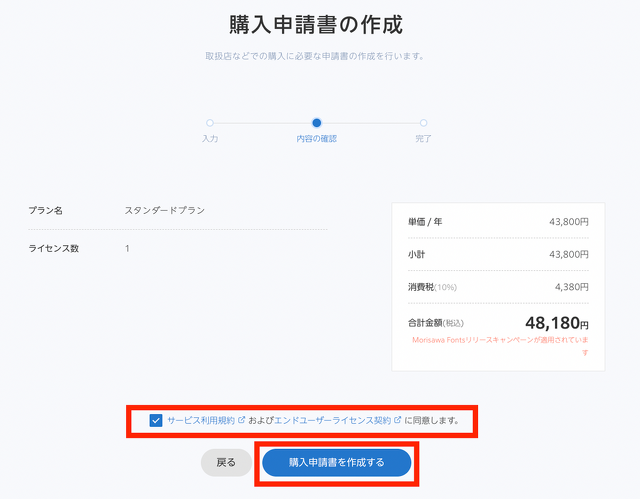Click the ライセンス数 value 1
This screenshot has width=640, height=499.
(x=127, y=248)
